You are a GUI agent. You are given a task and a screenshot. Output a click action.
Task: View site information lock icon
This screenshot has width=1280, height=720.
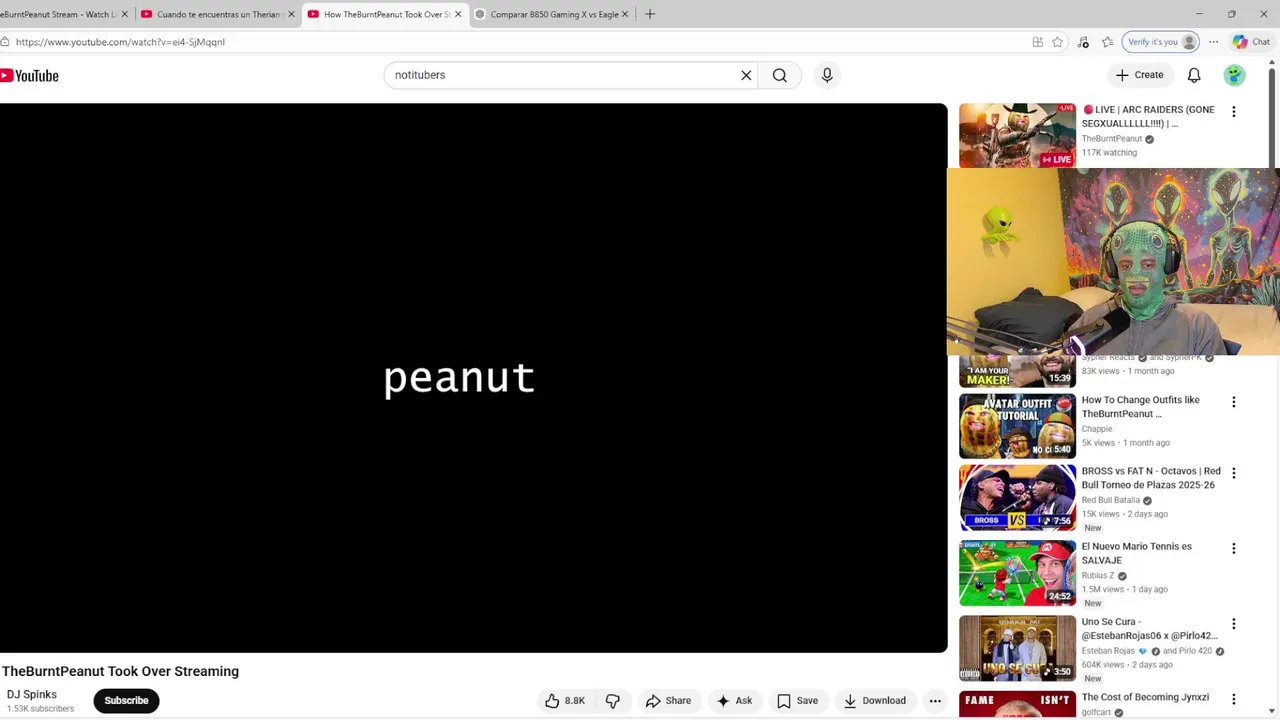[6, 42]
